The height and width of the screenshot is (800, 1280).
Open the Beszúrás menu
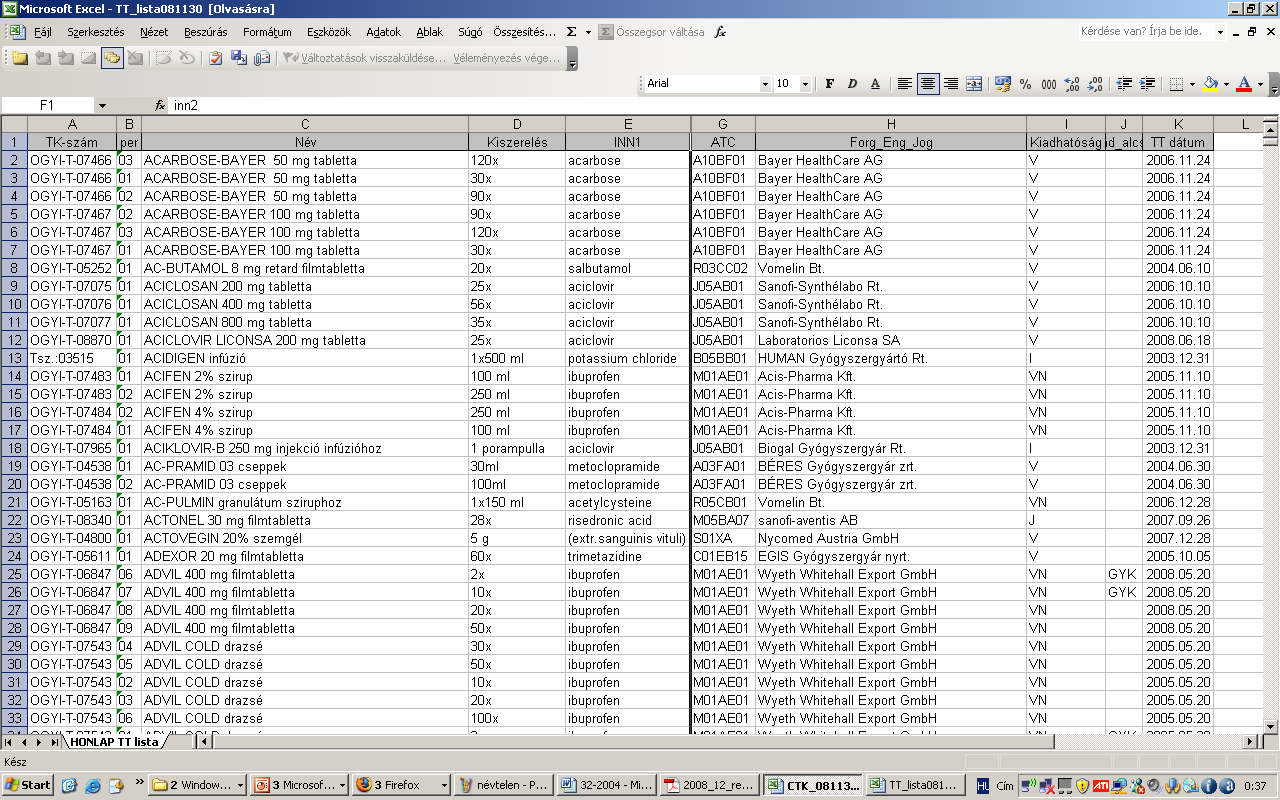click(206, 32)
